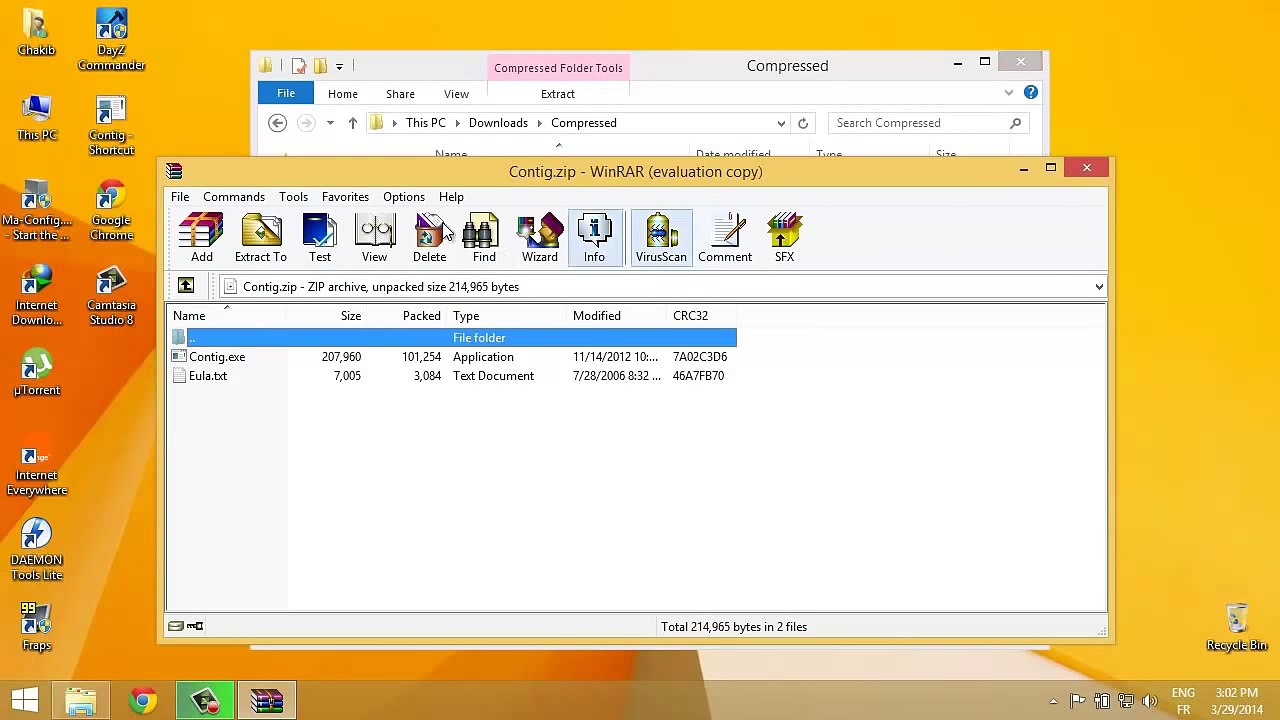Open the Favorites menu
1280x720 pixels.
pyautogui.click(x=345, y=197)
